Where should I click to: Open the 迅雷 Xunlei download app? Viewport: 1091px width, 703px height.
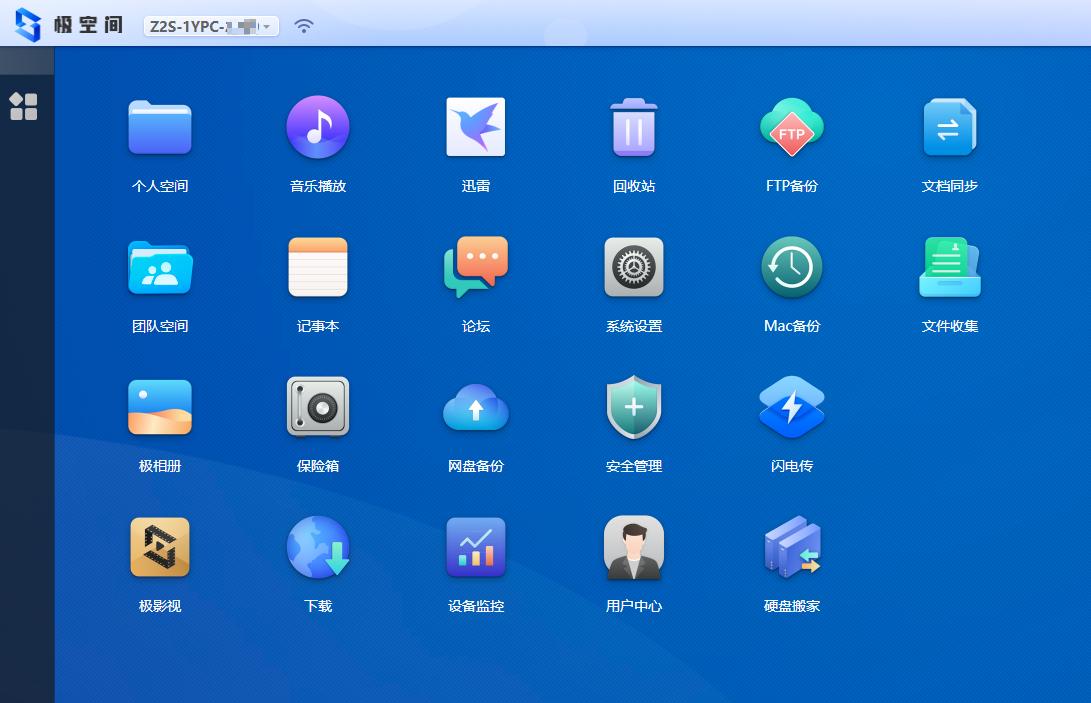click(x=476, y=128)
